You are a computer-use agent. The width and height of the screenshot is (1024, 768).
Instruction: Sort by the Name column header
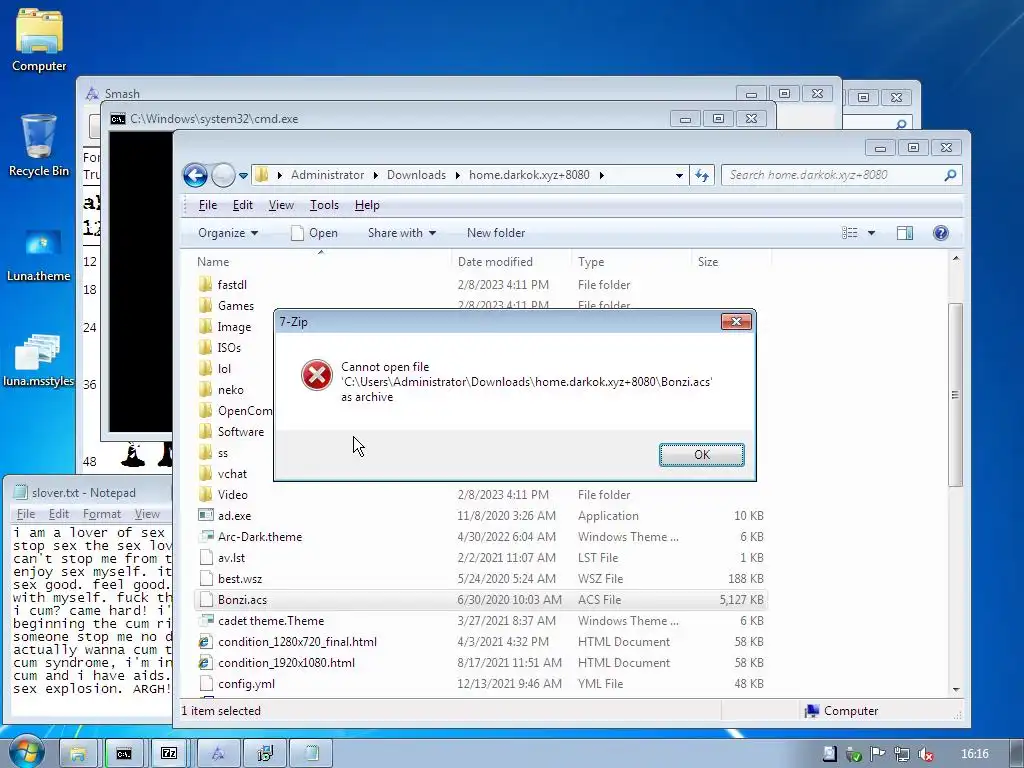pyautogui.click(x=323, y=262)
